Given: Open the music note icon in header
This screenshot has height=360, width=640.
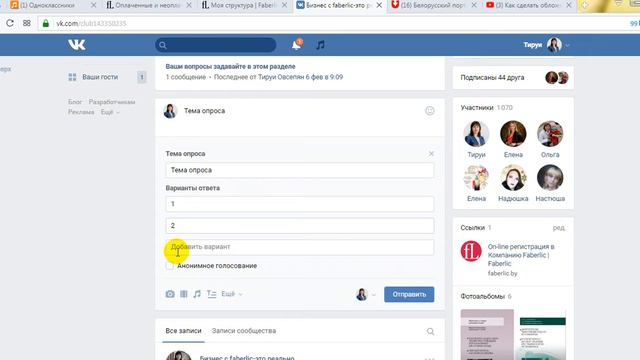Looking at the screenshot, I should click(320, 45).
